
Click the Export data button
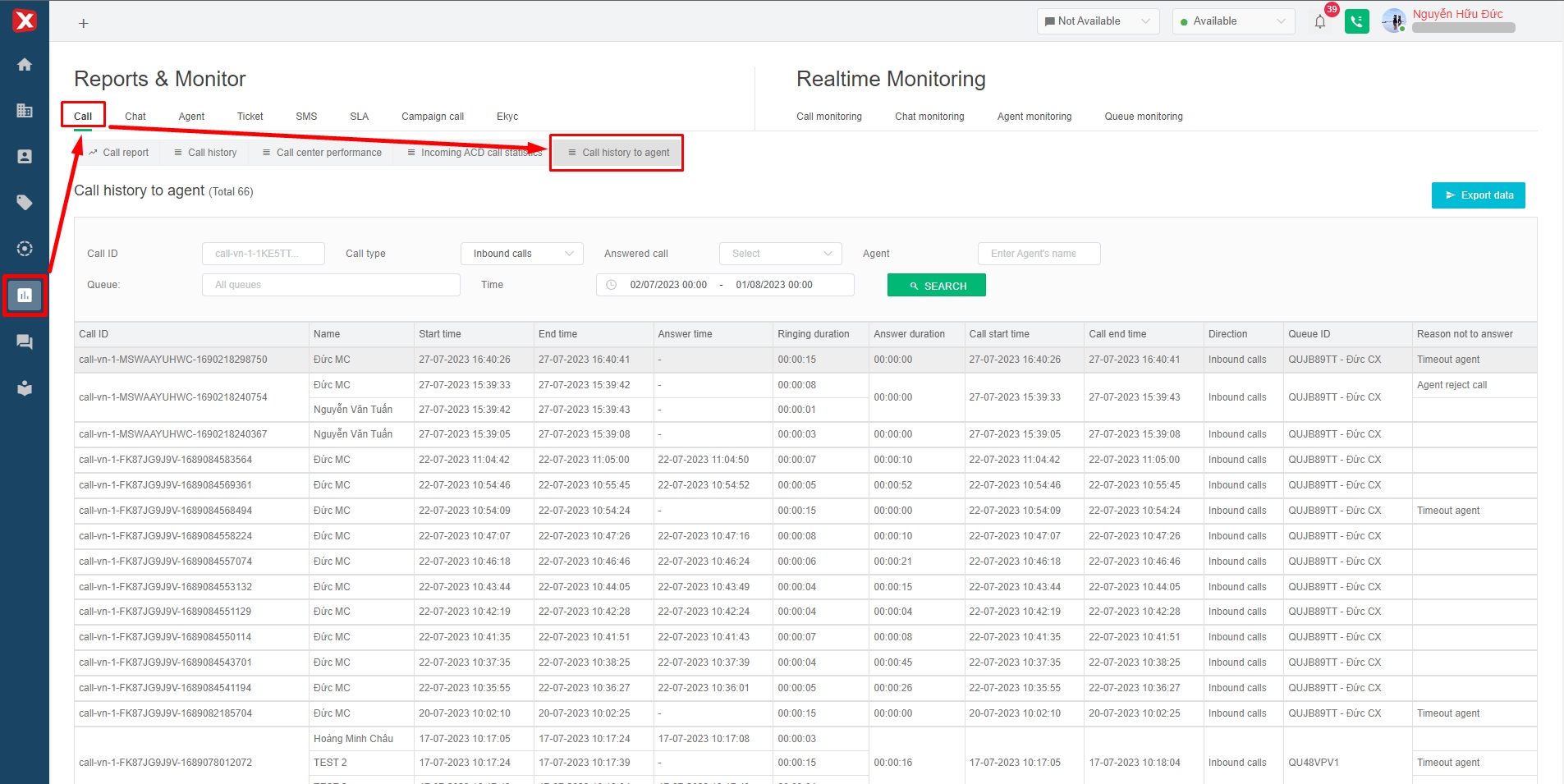pyautogui.click(x=1478, y=195)
